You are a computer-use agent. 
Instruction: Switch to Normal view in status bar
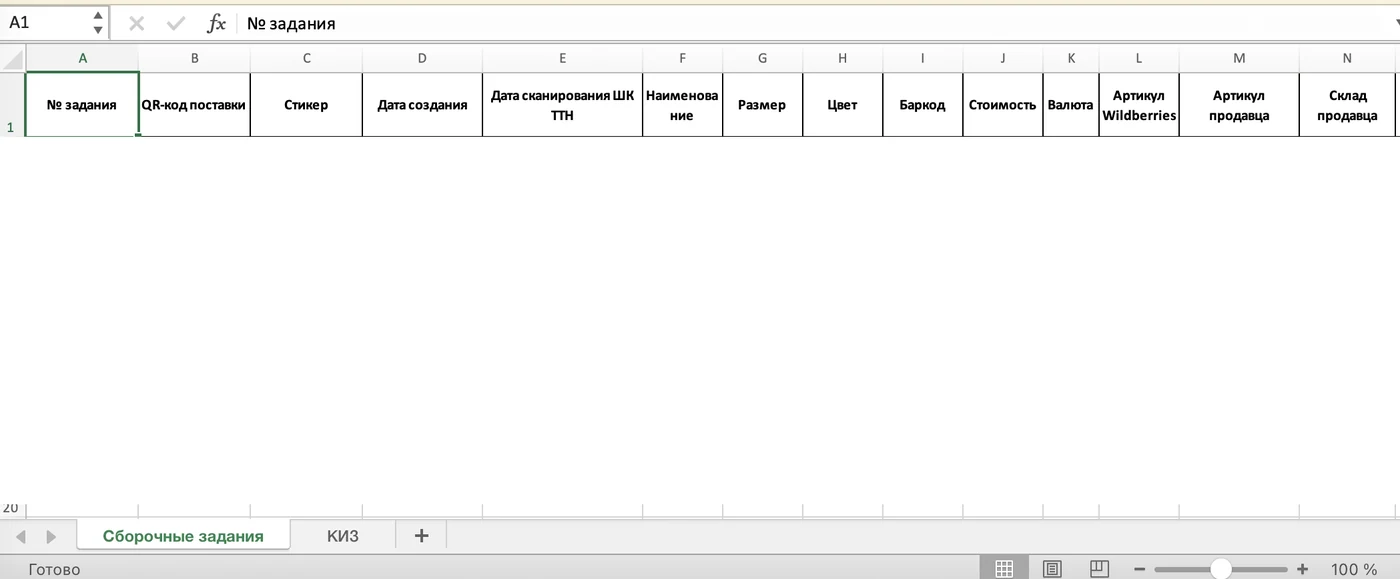pyautogui.click(x=1004, y=568)
